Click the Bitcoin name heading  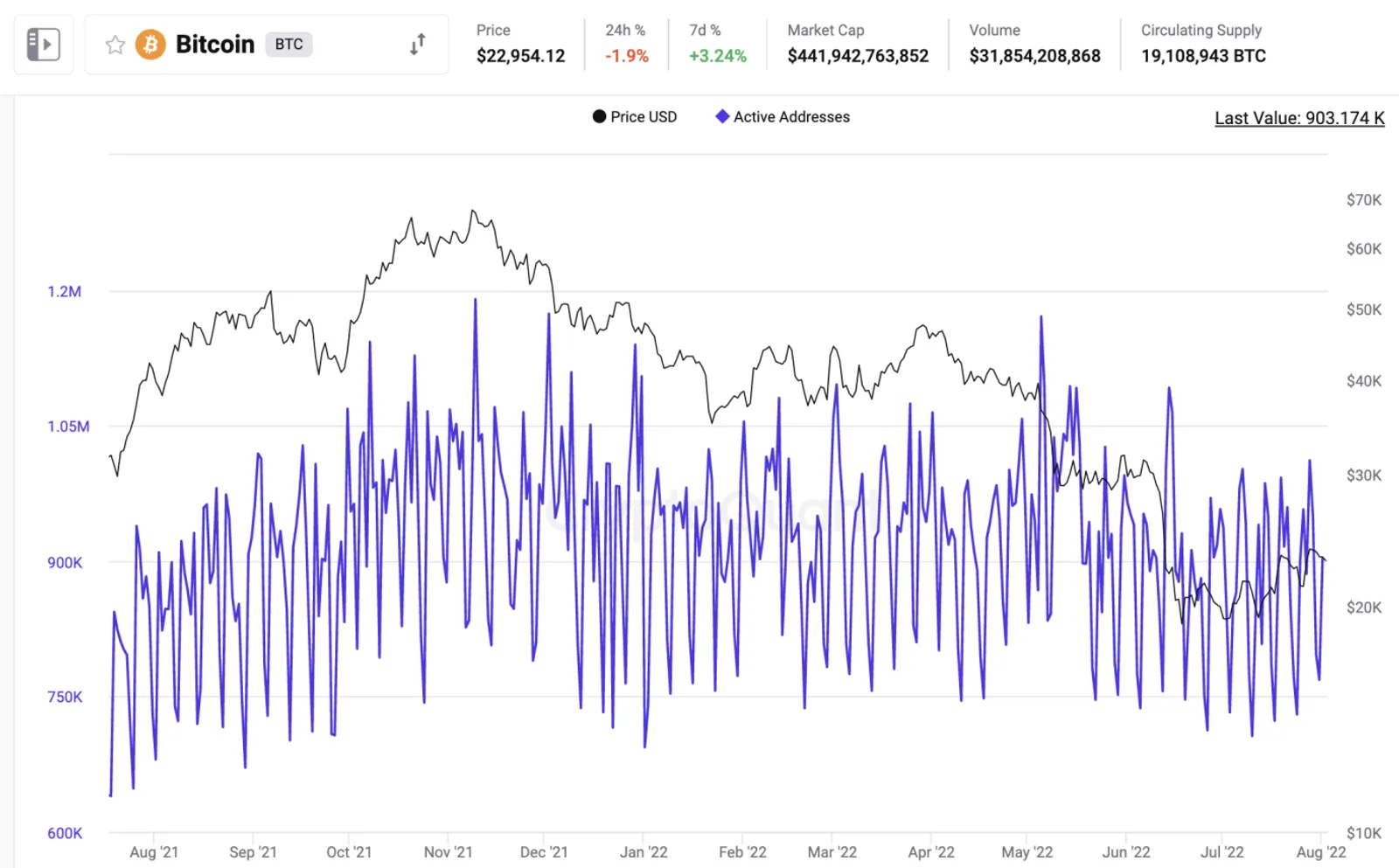215,45
